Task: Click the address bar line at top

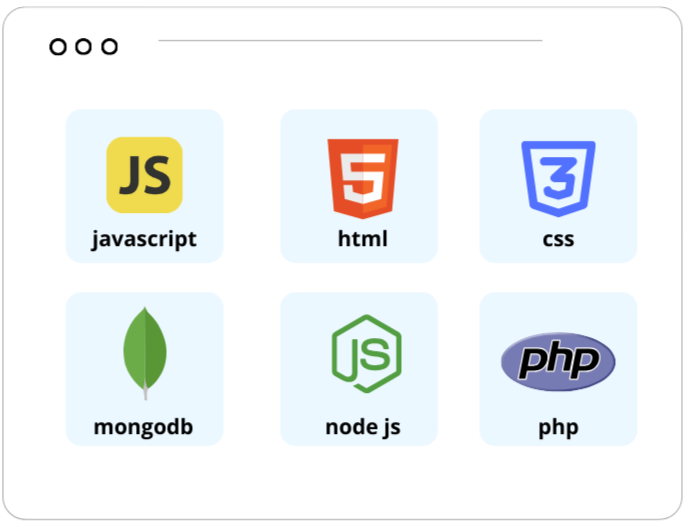Action: [x=350, y=41]
